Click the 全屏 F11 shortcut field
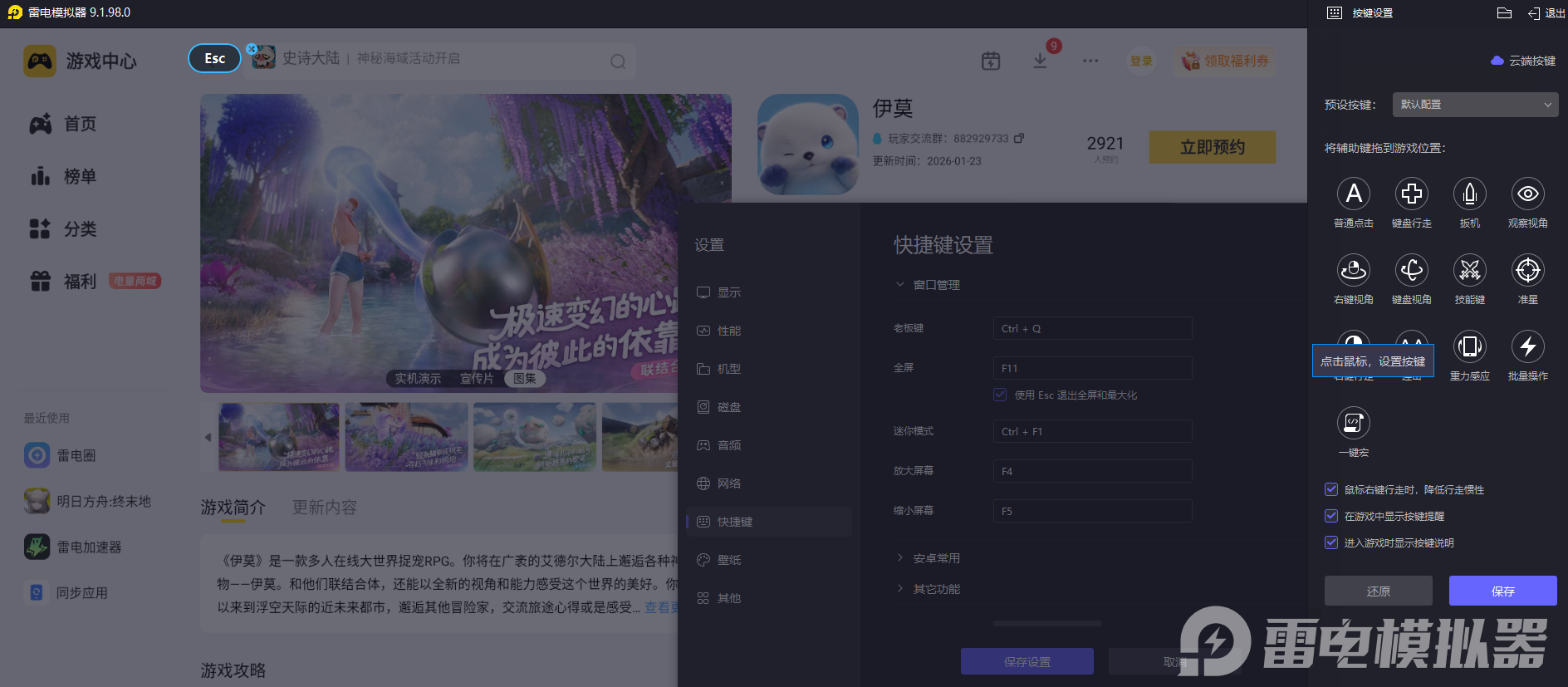The height and width of the screenshot is (687, 1568). click(x=1093, y=368)
